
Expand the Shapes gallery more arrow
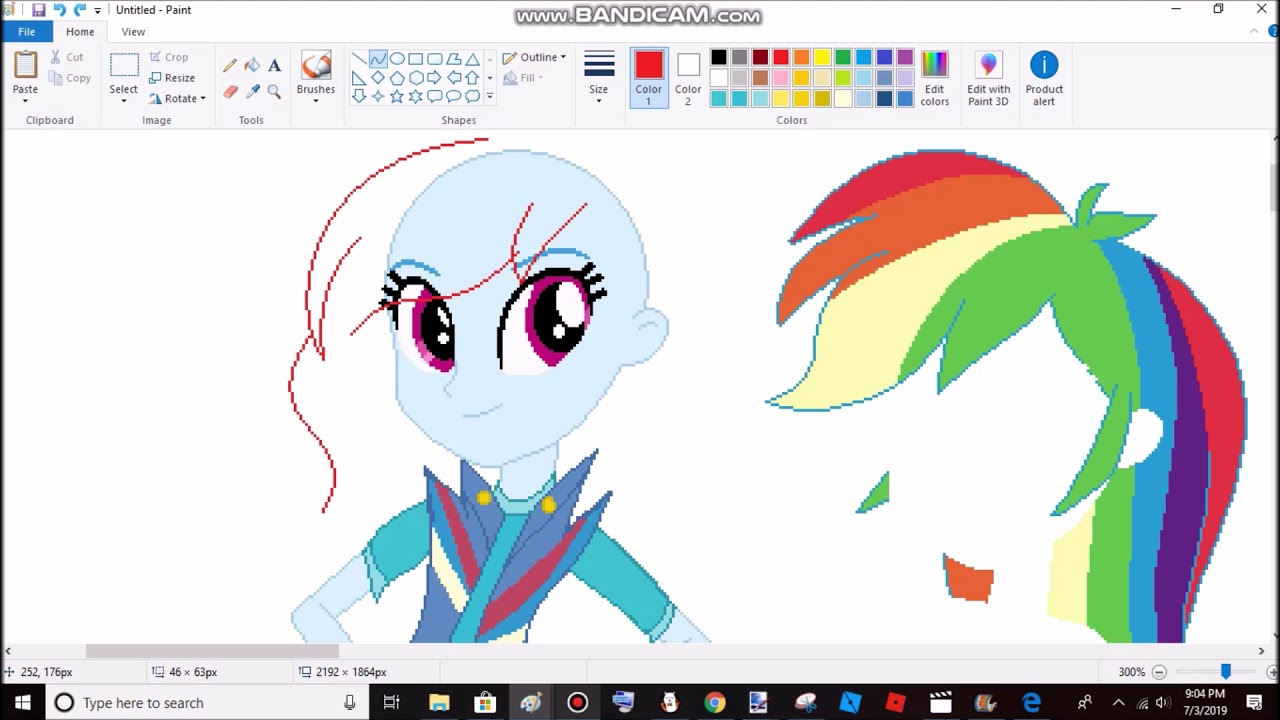[x=490, y=97]
